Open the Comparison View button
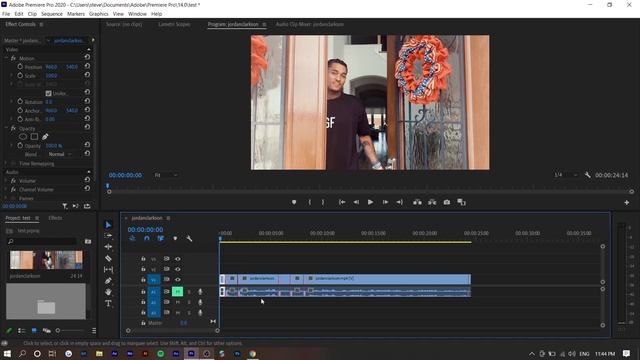The height and width of the screenshot is (360, 640). pos(461,202)
